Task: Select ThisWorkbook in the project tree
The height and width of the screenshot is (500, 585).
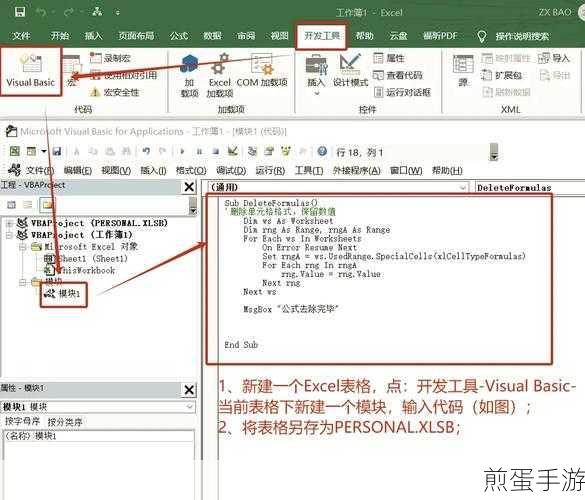Action: pyautogui.click(x=79, y=270)
